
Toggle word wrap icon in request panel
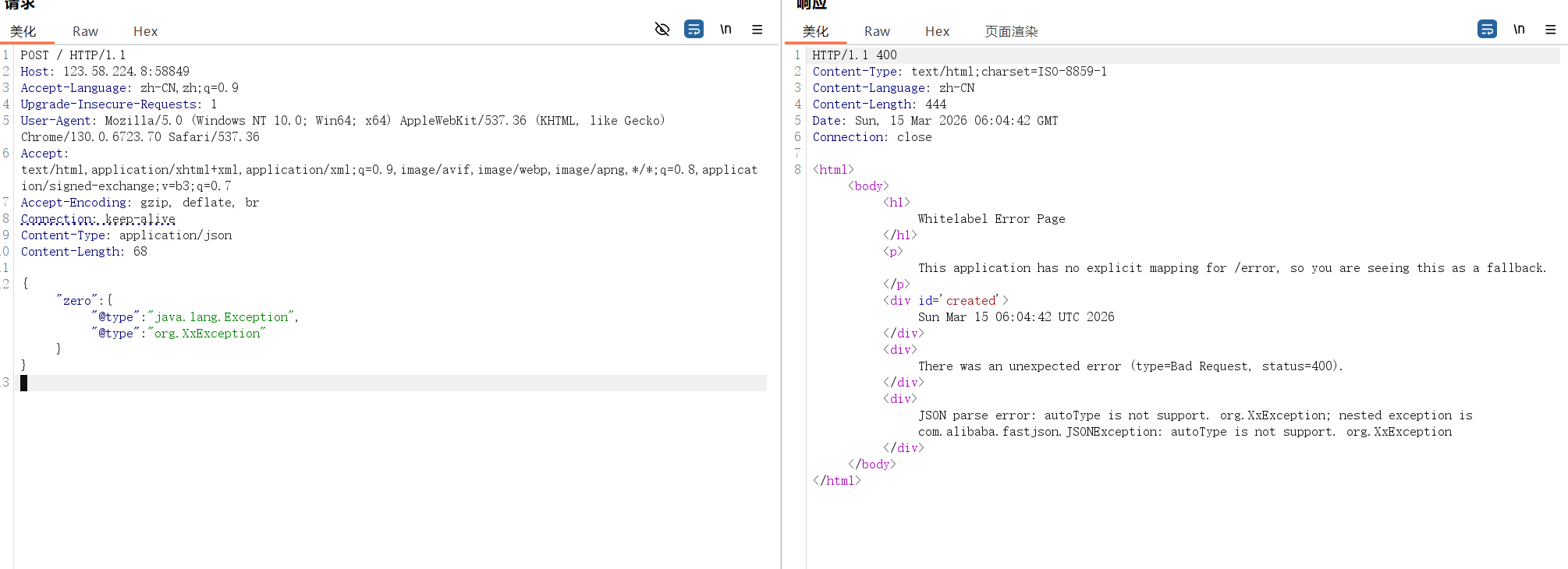tap(694, 30)
